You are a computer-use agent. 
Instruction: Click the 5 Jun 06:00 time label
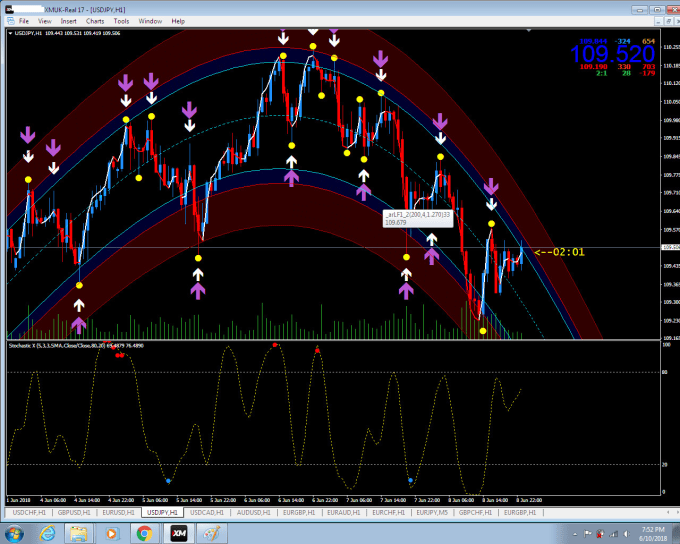point(155,500)
